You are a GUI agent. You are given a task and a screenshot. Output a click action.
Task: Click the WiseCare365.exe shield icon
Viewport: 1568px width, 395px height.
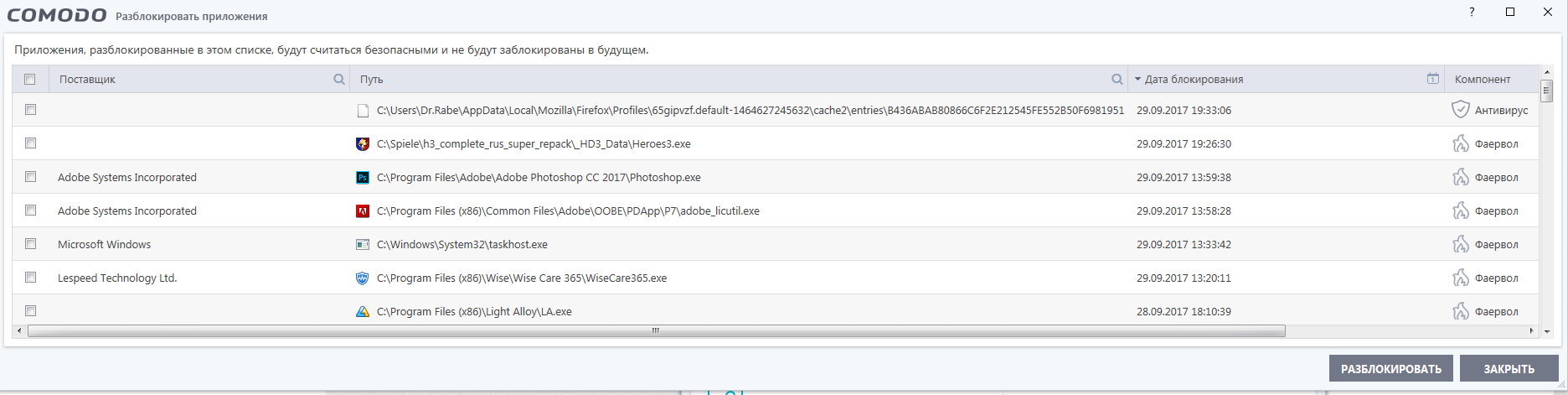363,278
